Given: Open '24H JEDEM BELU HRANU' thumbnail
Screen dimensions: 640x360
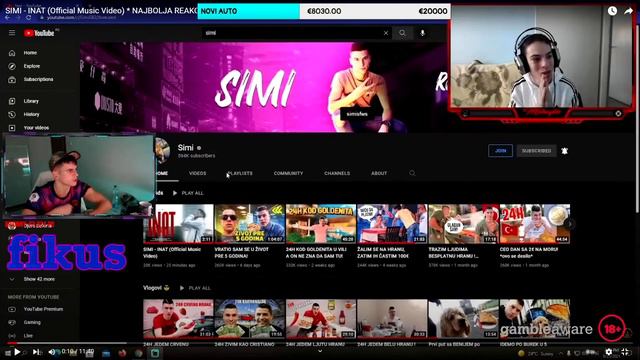Looking at the screenshot, I should pos(392,319).
